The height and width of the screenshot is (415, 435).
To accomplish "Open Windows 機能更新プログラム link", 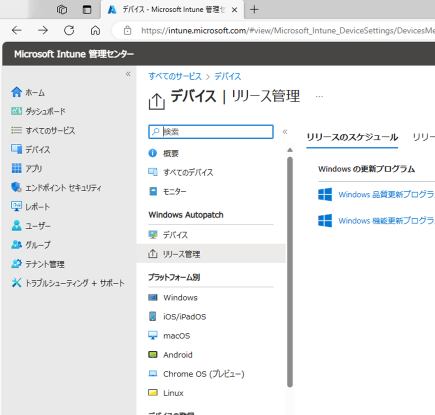I will (x=387, y=221).
